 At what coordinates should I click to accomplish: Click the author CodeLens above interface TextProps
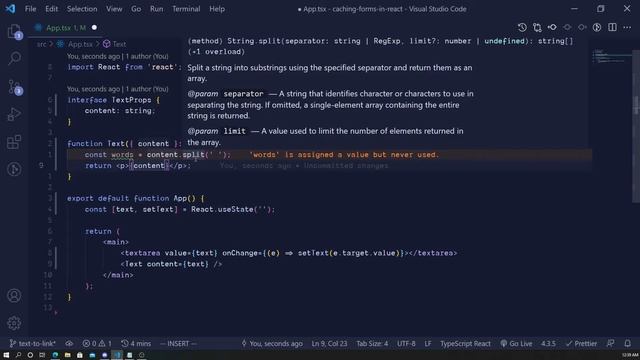tap(118, 89)
